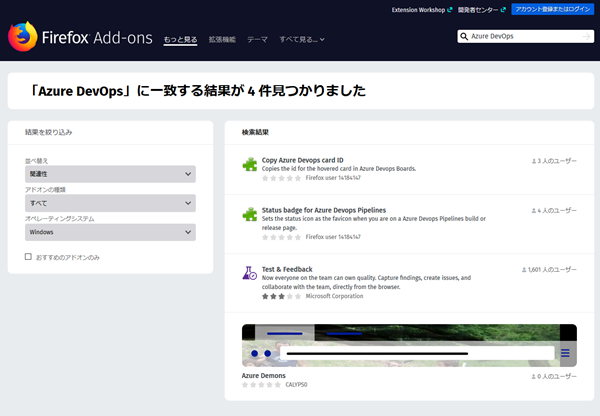Click star rating of Azure Demons
This screenshot has height=416, width=600.
coord(261,385)
